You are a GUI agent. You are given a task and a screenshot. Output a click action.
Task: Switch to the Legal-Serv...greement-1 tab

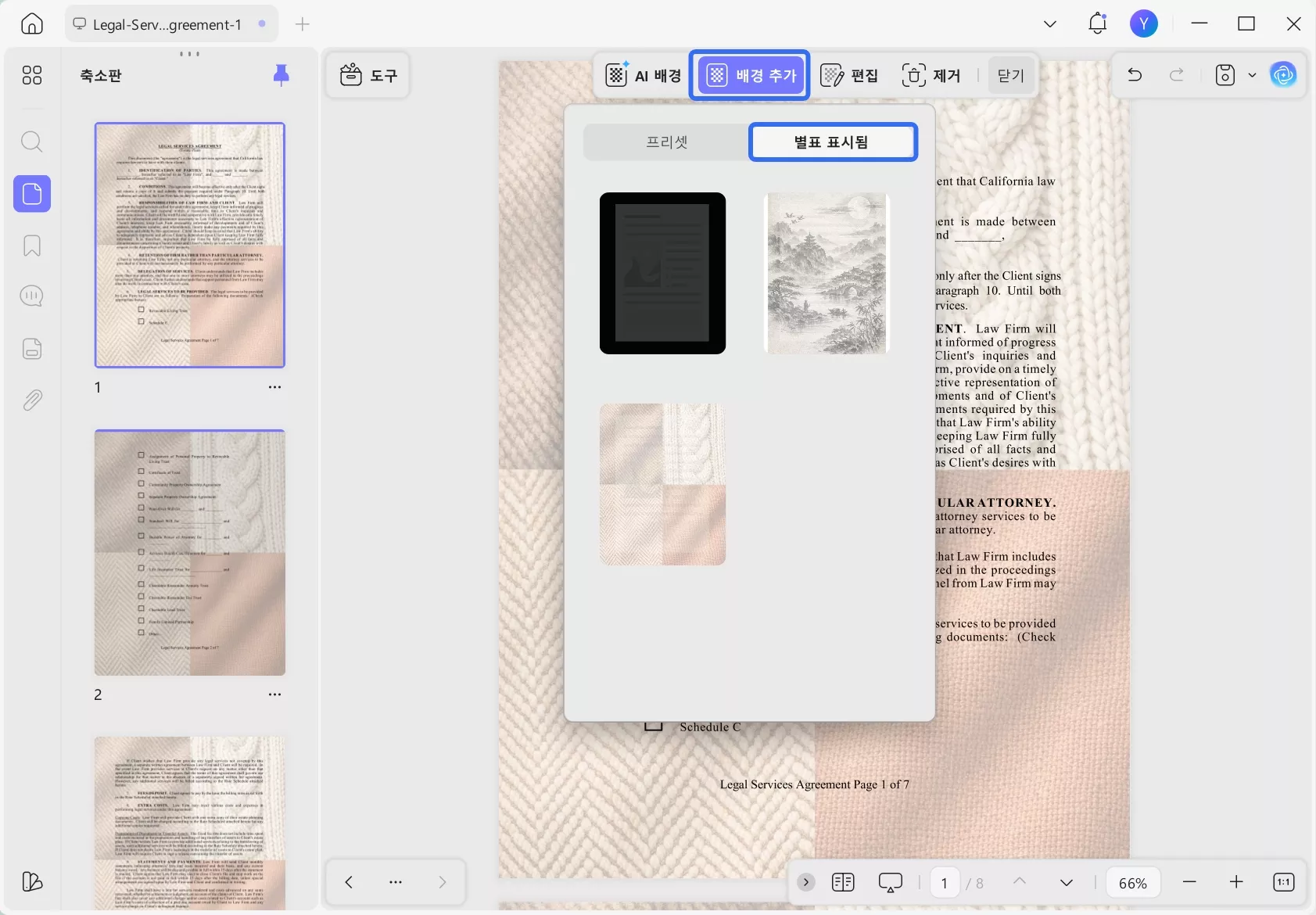[170, 24]
